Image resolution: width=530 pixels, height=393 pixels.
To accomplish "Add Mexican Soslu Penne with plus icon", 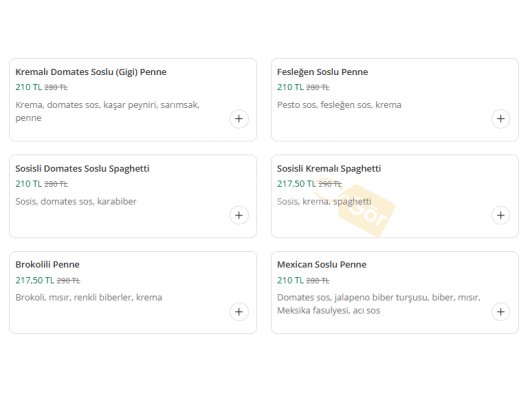I will click(501, 312).
